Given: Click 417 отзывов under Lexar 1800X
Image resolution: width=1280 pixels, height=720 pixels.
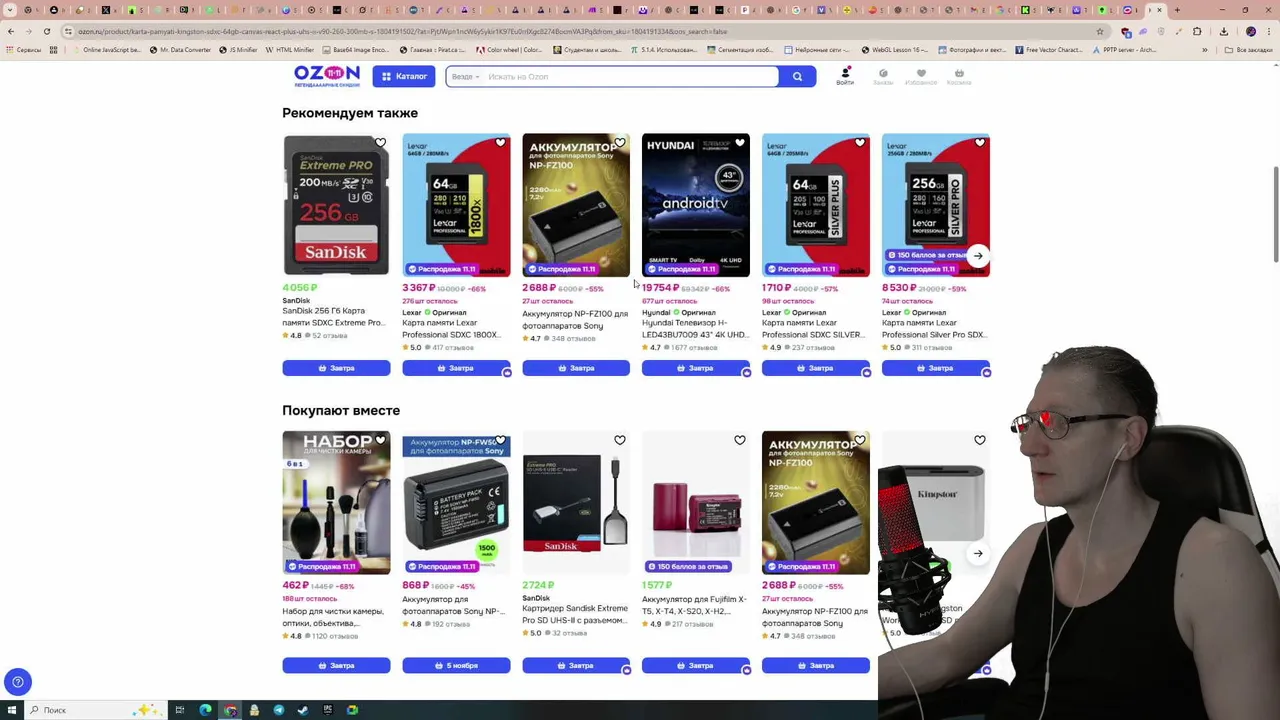Looking at the screenshot, I should point(453,348).
